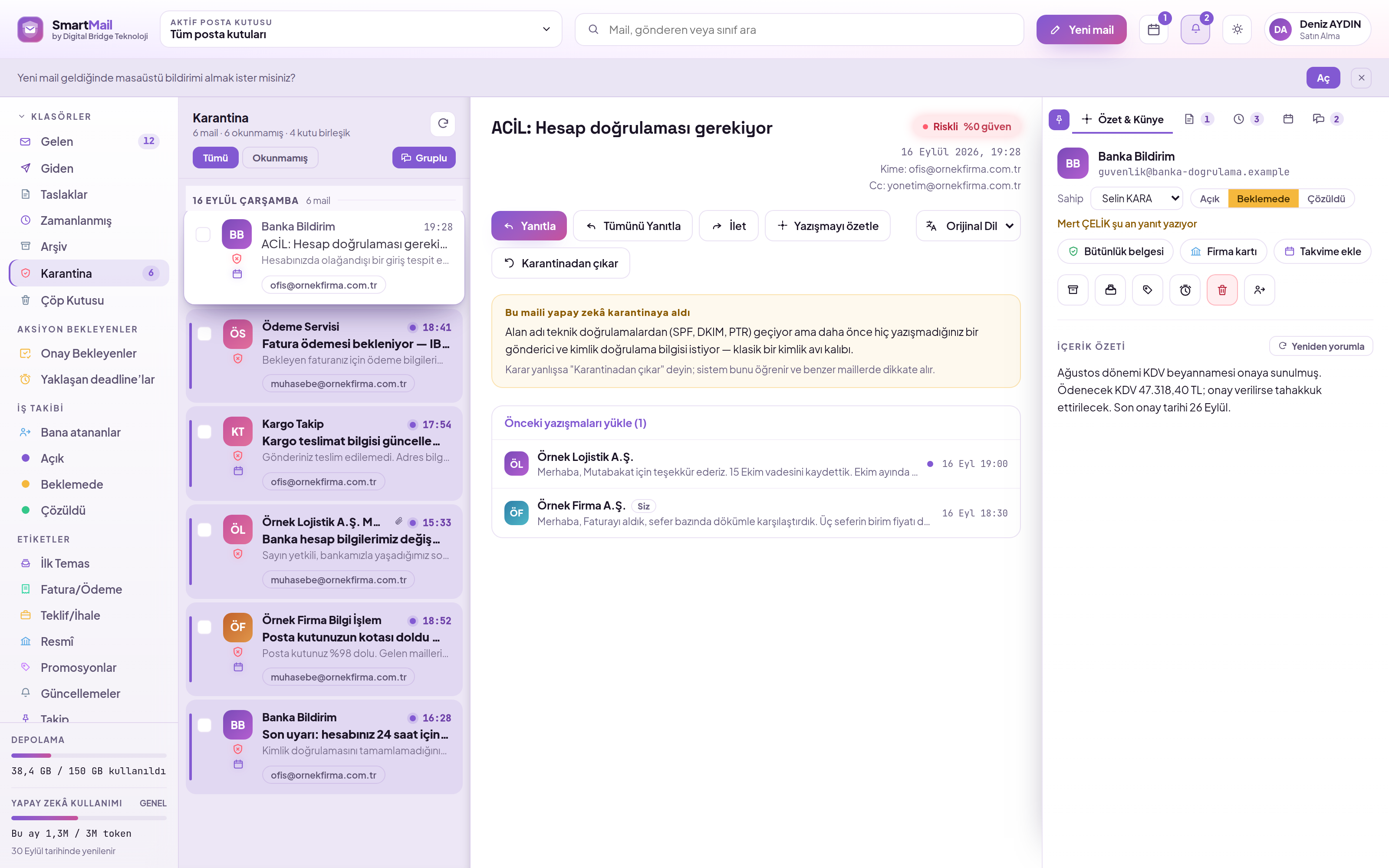The image size is (1389, 868).
Task: Open the Deniz AYDIN profile menu
Action: coord(1317,30)
